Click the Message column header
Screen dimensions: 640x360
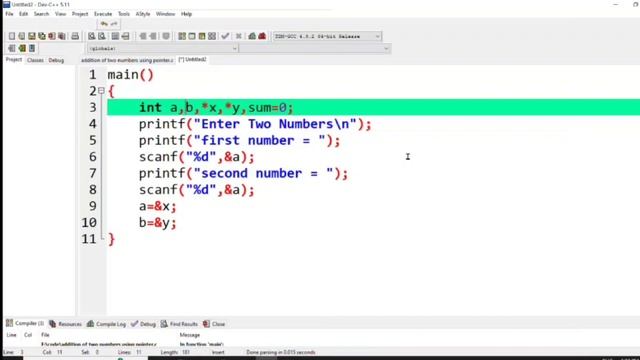[x=190, y=335]
